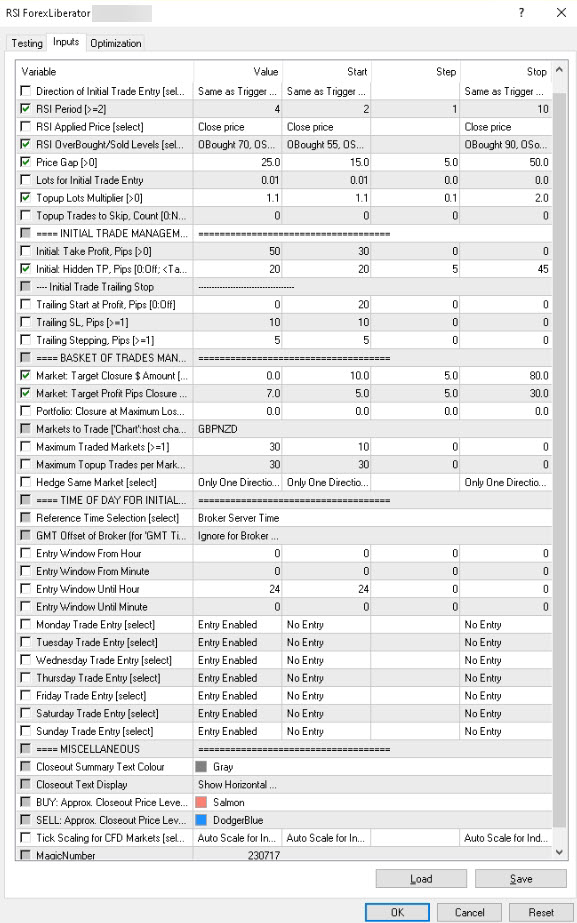Image resolution: width=577 pixels, height=923 pixels.
Task: Select Topup Lots Multiplier Step value 0.1
Action: [x=416, y=198]
